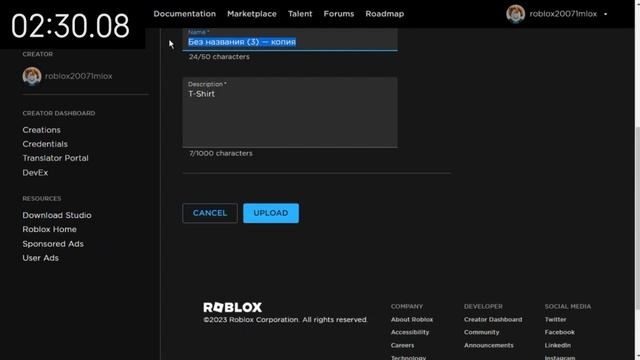Open User Ads
Image resolution: width=640 pixels, height=360 pixels.
point(40,258)
